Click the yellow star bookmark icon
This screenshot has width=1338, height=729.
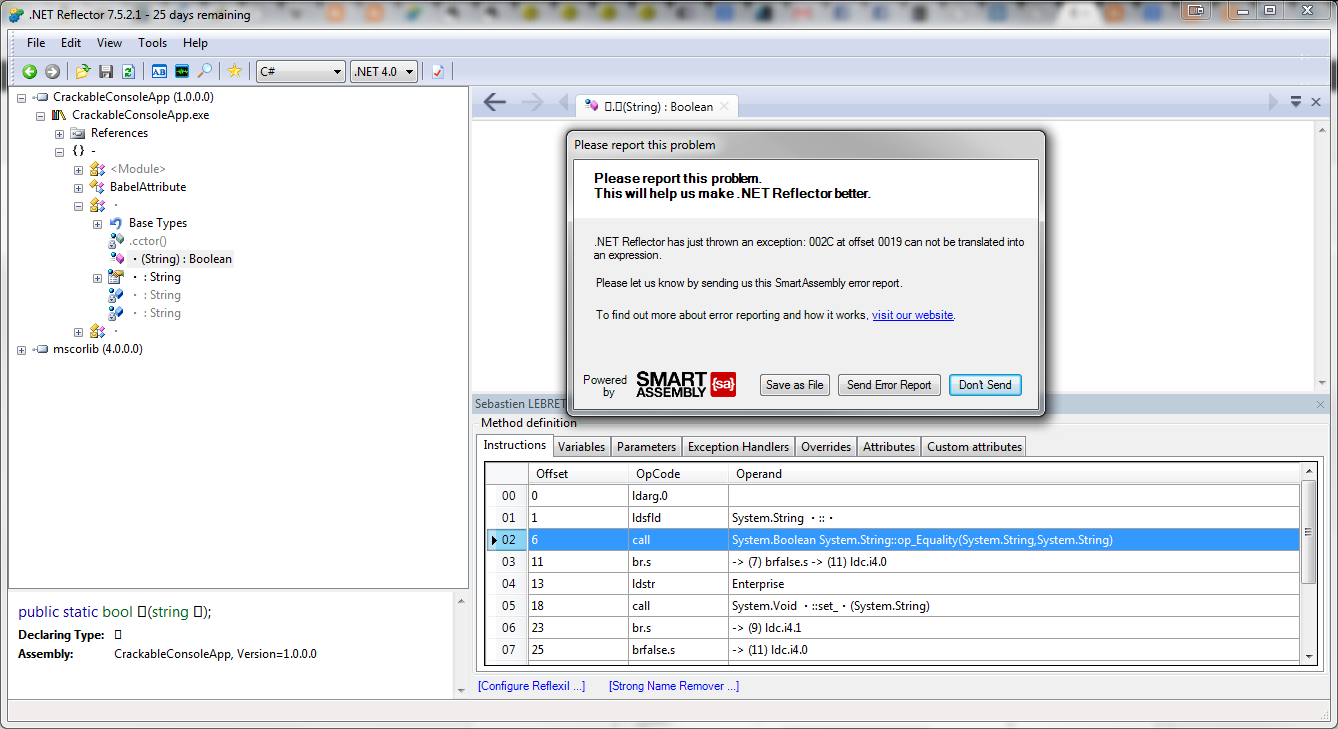tap(234, 71)
